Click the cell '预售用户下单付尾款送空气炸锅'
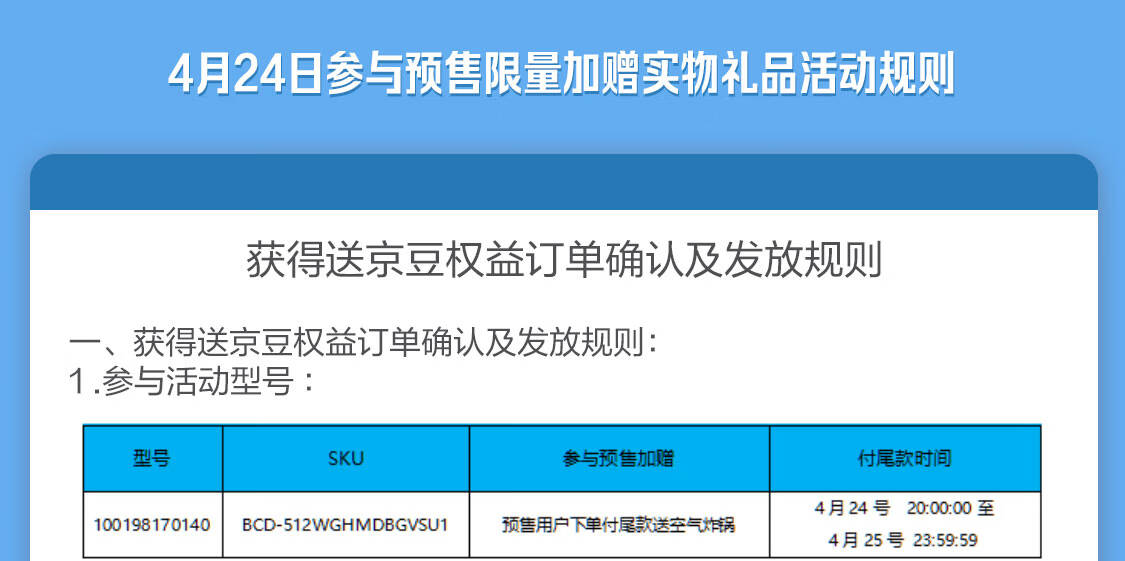The image size is (1125, 561). [x=618, y=525]
